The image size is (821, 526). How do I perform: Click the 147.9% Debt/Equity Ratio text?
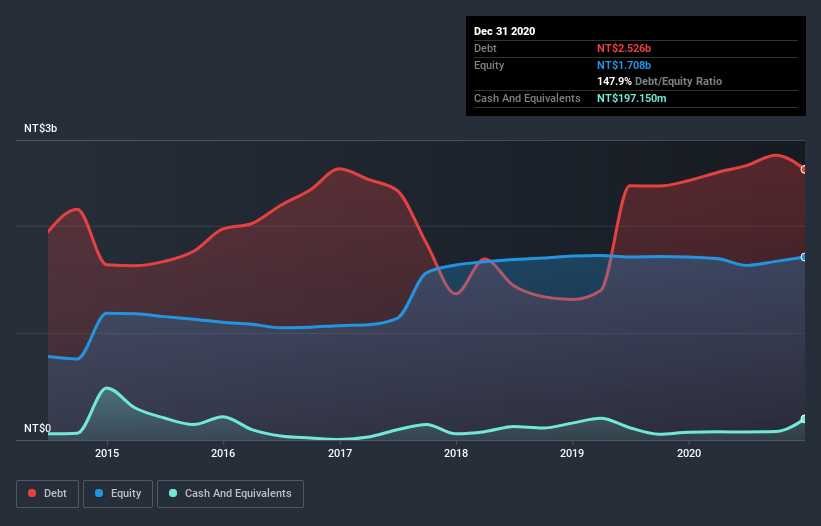point(659,82)
